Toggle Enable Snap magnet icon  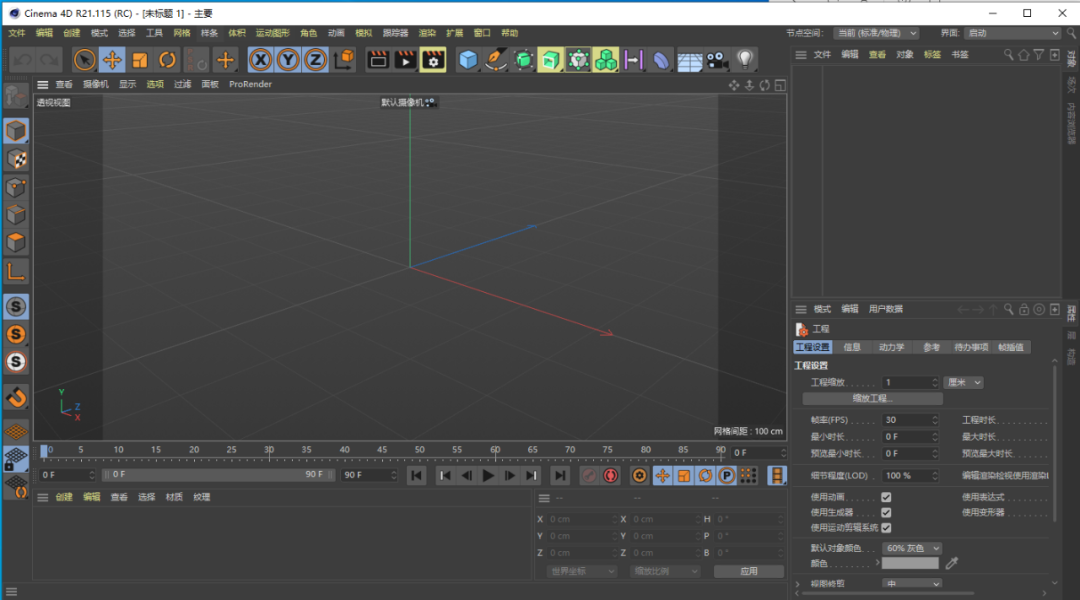(16, 397)
